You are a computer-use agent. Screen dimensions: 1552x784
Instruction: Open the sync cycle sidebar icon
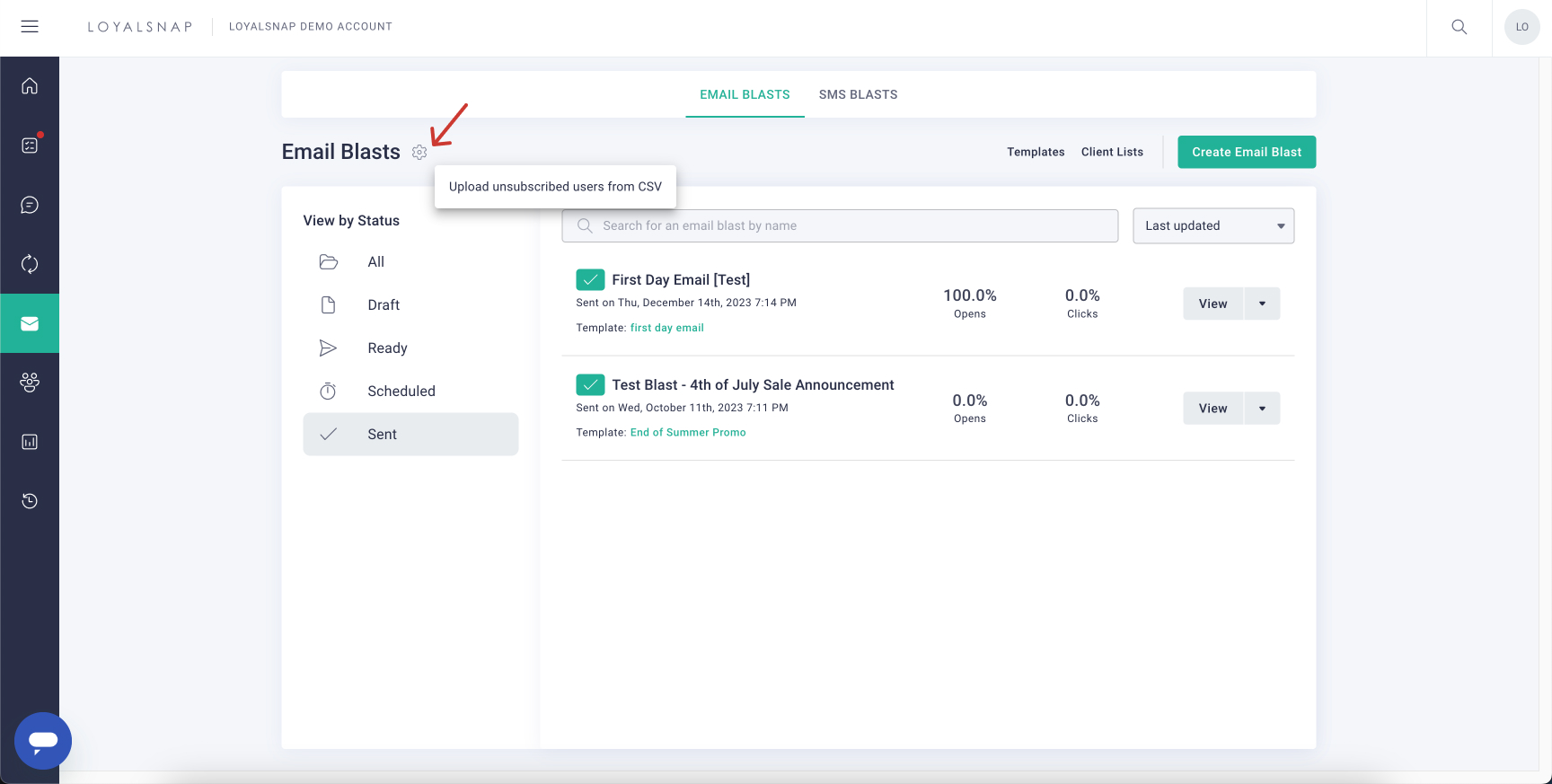coord(30,264)
